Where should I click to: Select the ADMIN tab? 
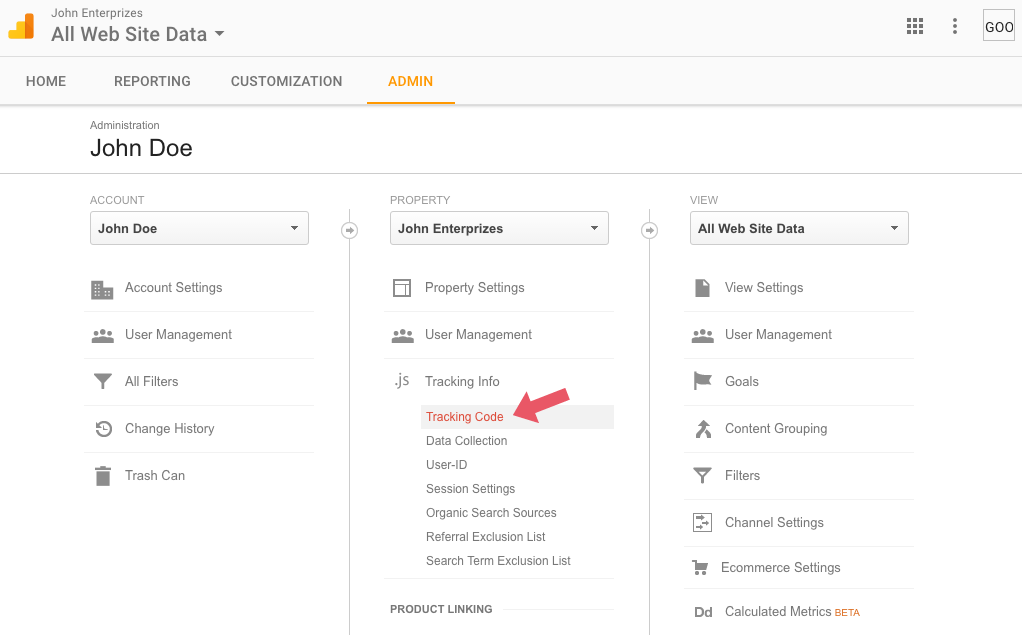[x=411, y=81]
